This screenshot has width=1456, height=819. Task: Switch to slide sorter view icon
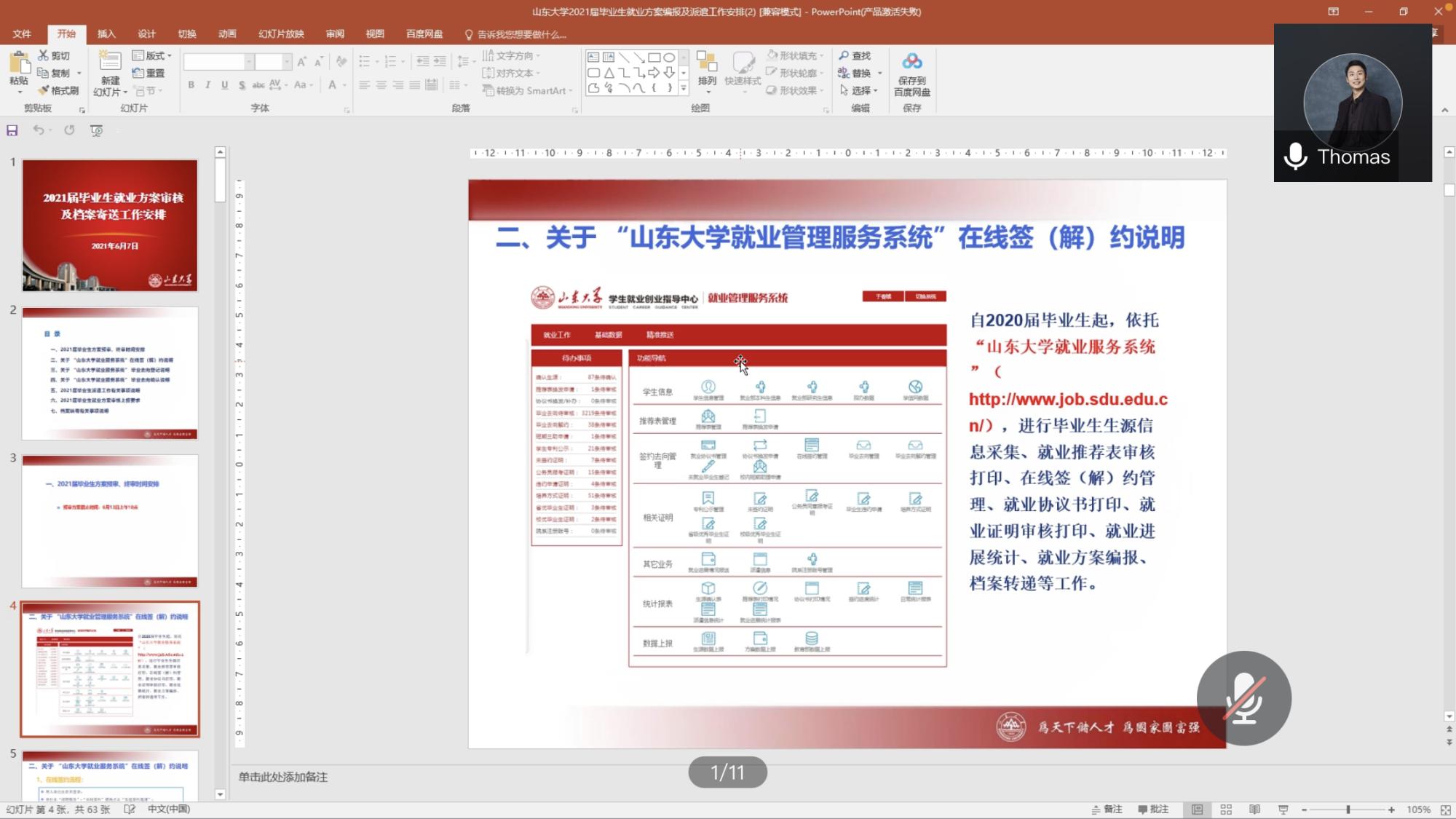click(x=1226, y=810)
